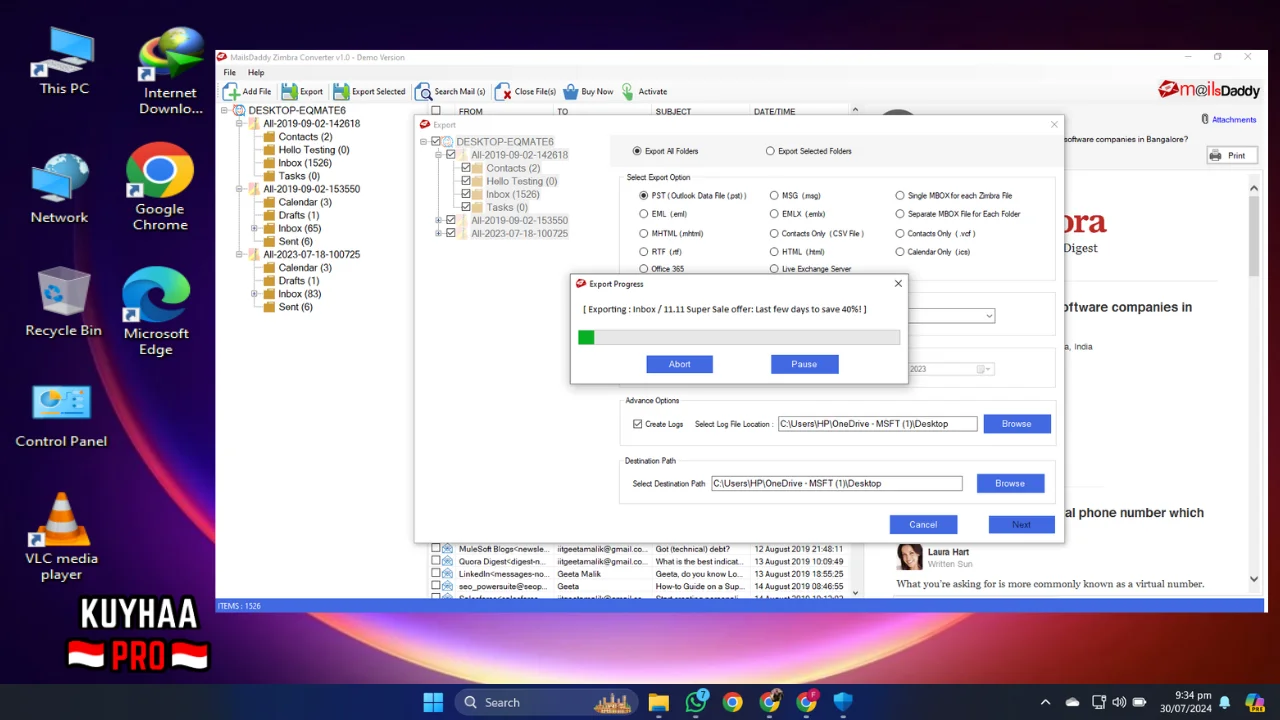Choose MSG (.msg) export option

775,195
